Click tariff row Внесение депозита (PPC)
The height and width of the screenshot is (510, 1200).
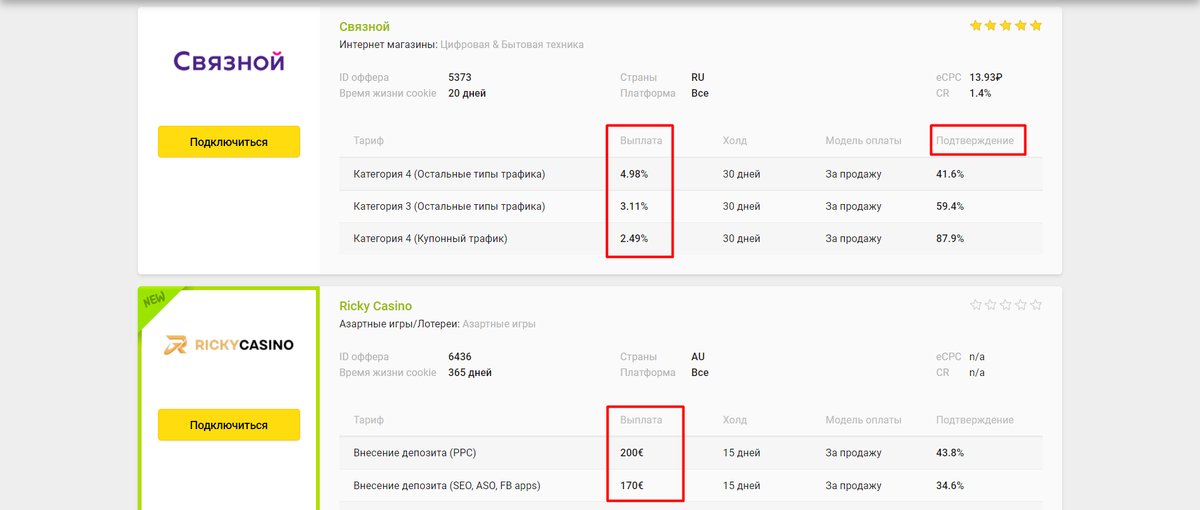click(690, 453)
